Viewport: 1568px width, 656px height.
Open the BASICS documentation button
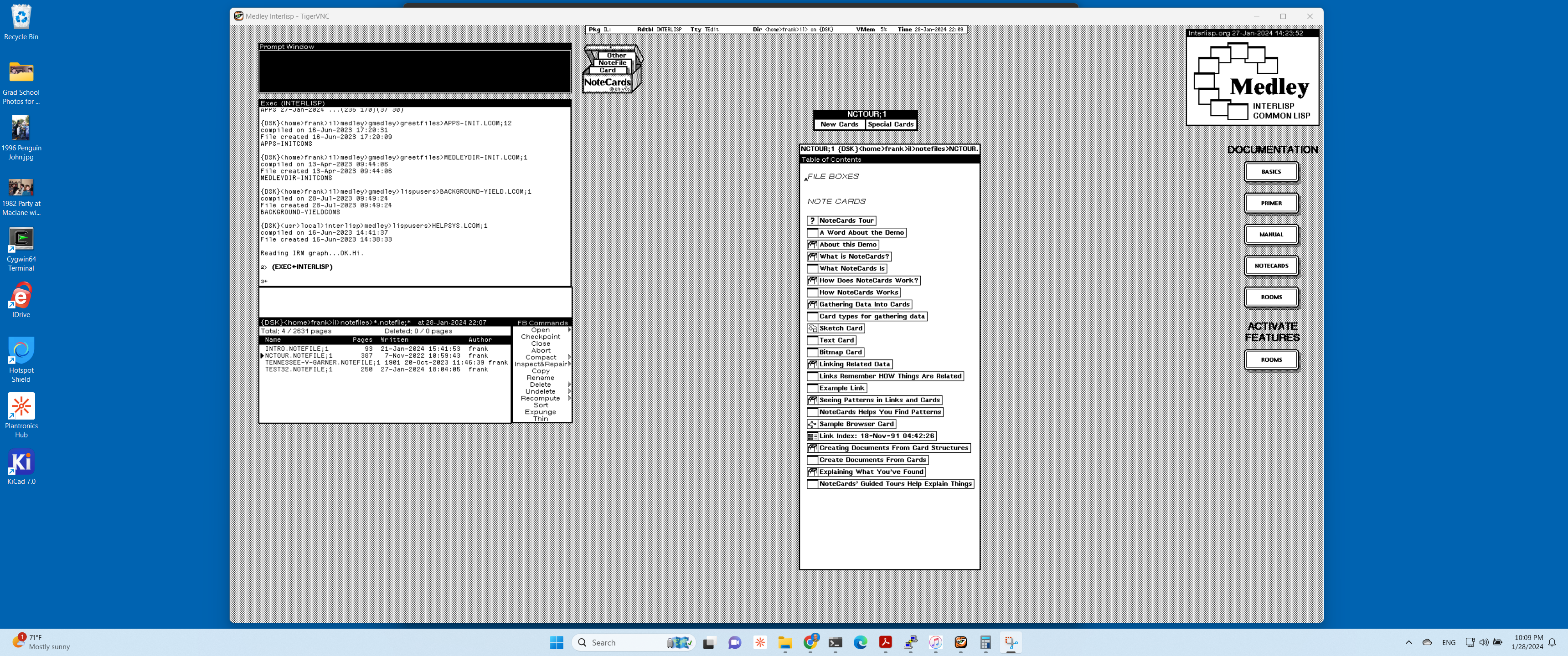click(x=1271, y=172)
